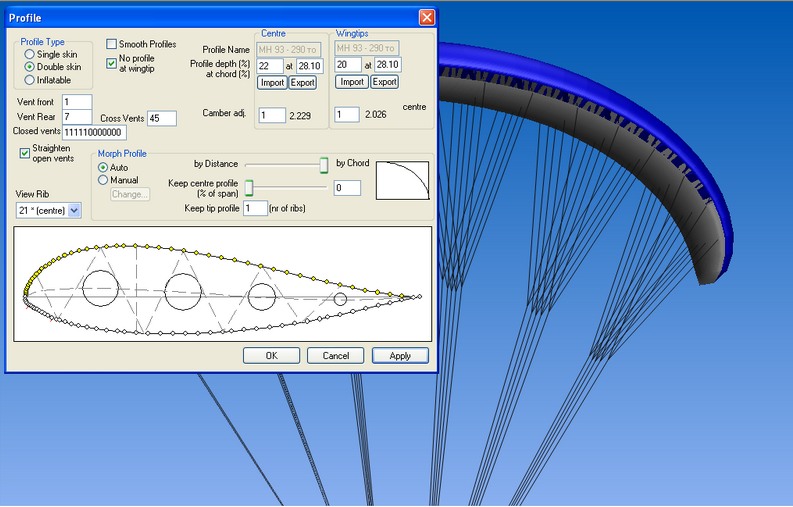Toggle No profile at wingtip checkbox
Screen dimensions: 793x507
112,62
